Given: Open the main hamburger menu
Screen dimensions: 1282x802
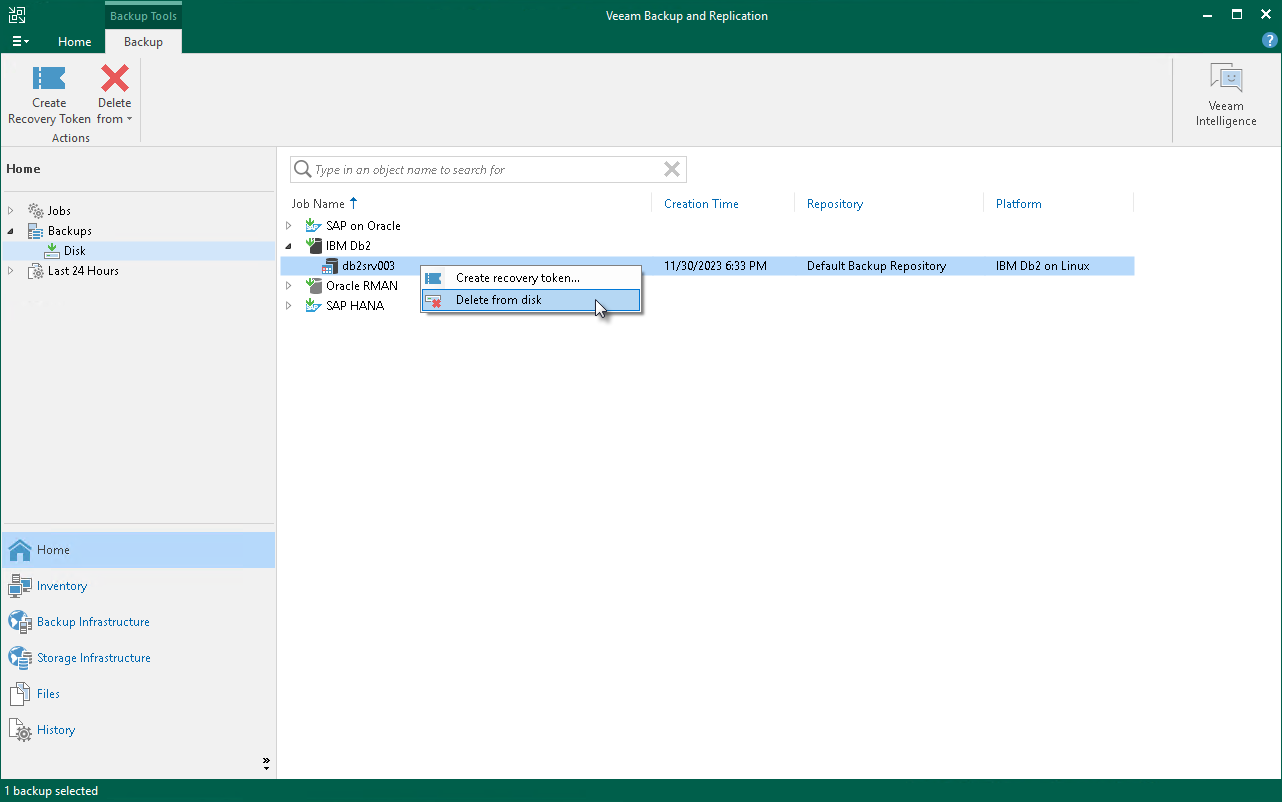Looking at the screenshot, I should pyautogui.click(x=20, y=42).
